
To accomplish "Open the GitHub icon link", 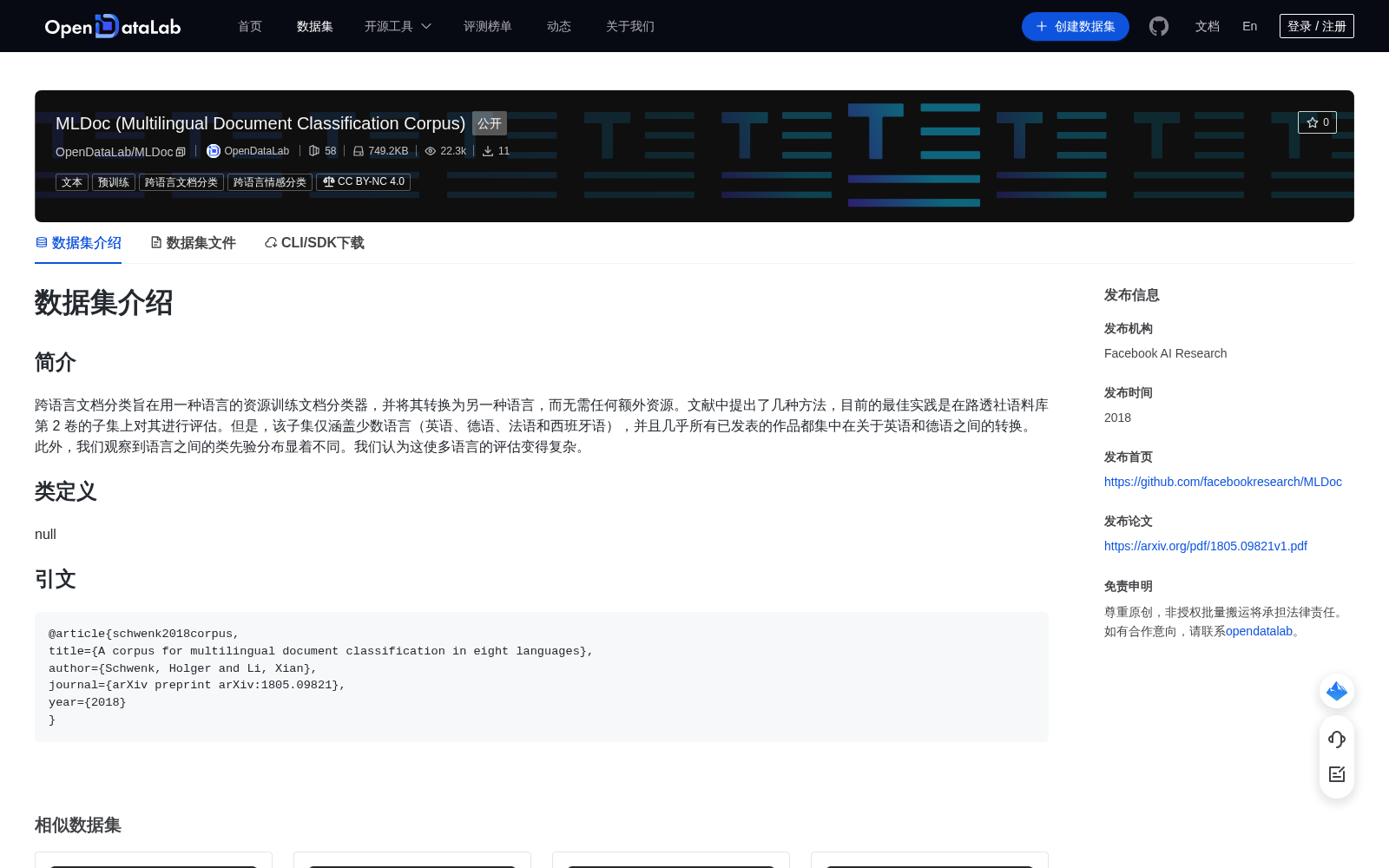I will pos(1159,26).
